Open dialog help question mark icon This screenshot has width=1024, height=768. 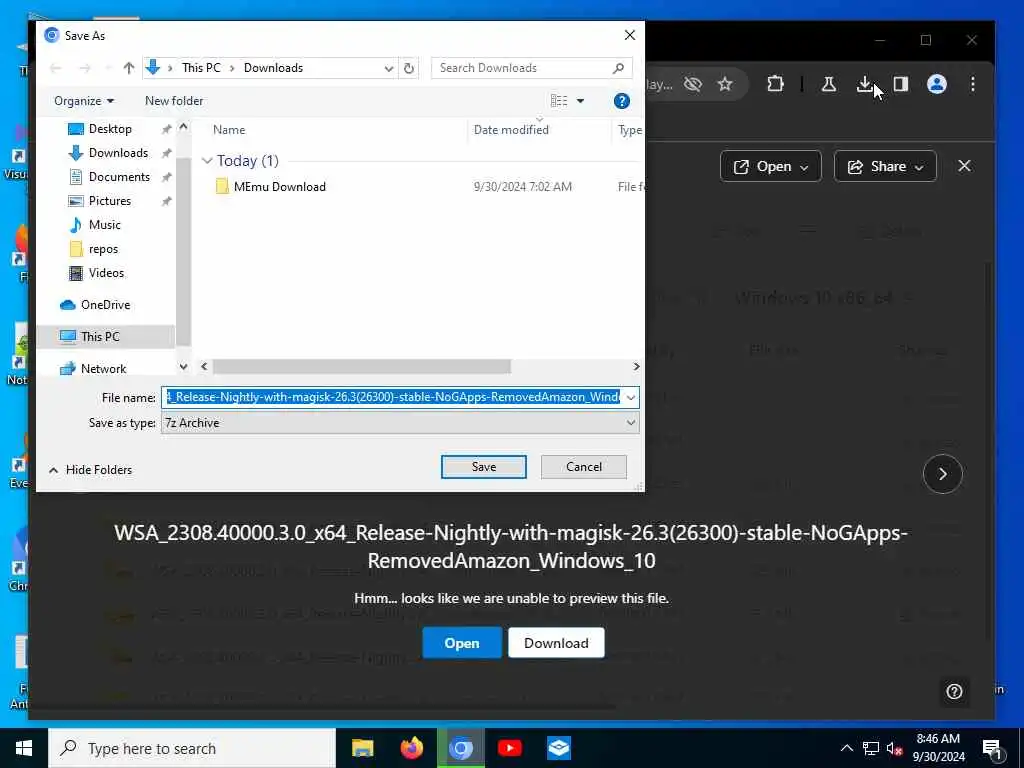(622, 101)
